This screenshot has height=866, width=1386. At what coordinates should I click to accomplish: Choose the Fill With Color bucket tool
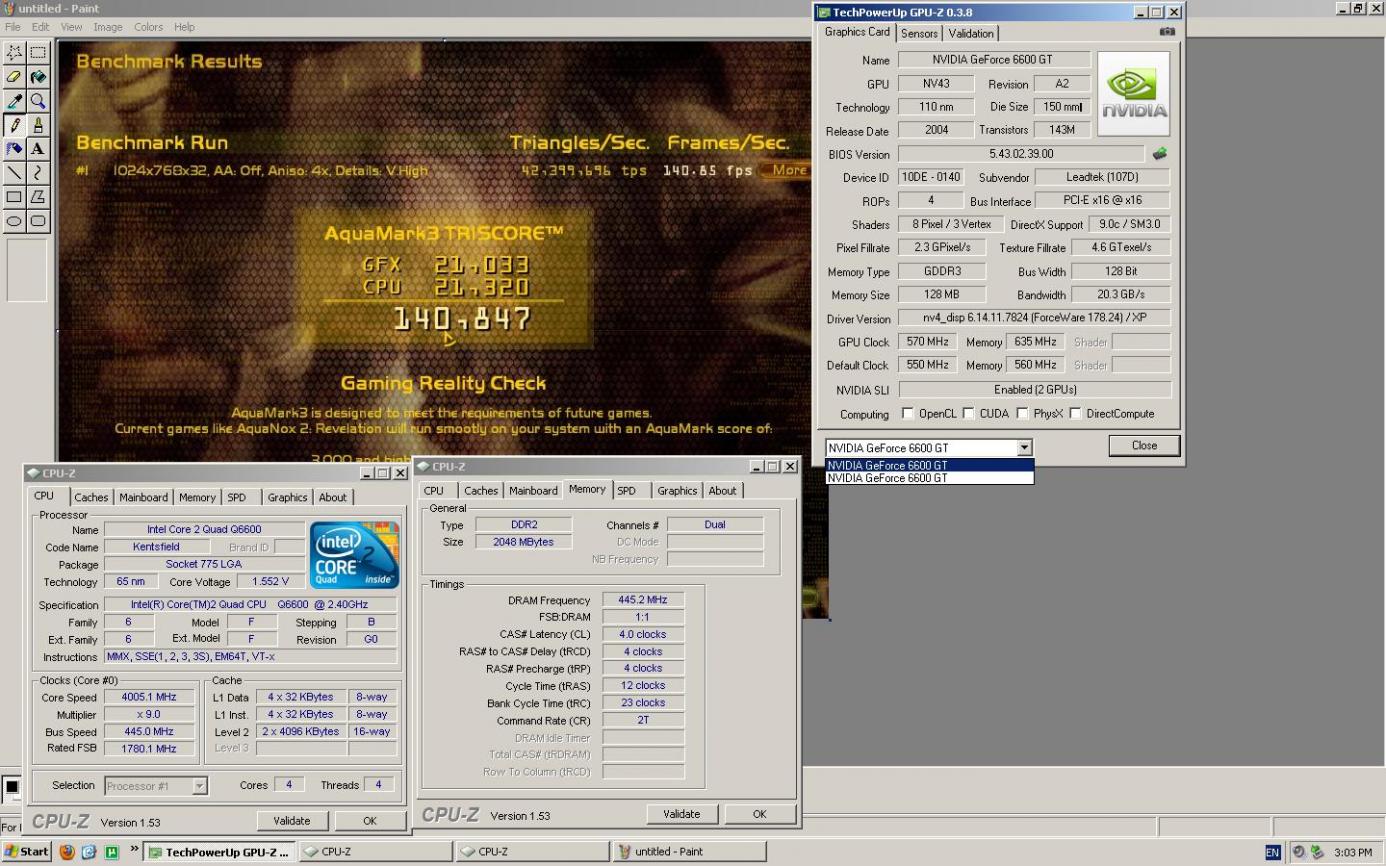tap(38, 77)
